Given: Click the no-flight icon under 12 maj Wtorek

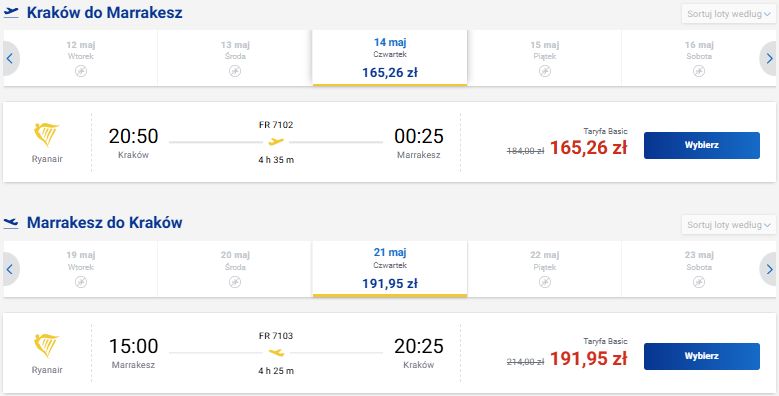Looking at the screenshot, I should (x=80, y=71).
